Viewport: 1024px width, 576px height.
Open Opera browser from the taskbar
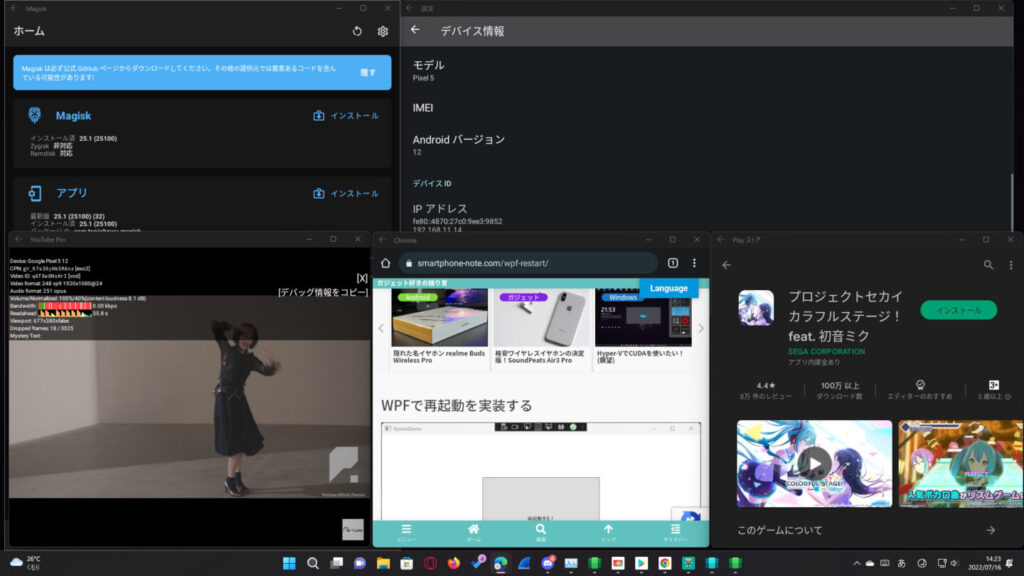430,563
